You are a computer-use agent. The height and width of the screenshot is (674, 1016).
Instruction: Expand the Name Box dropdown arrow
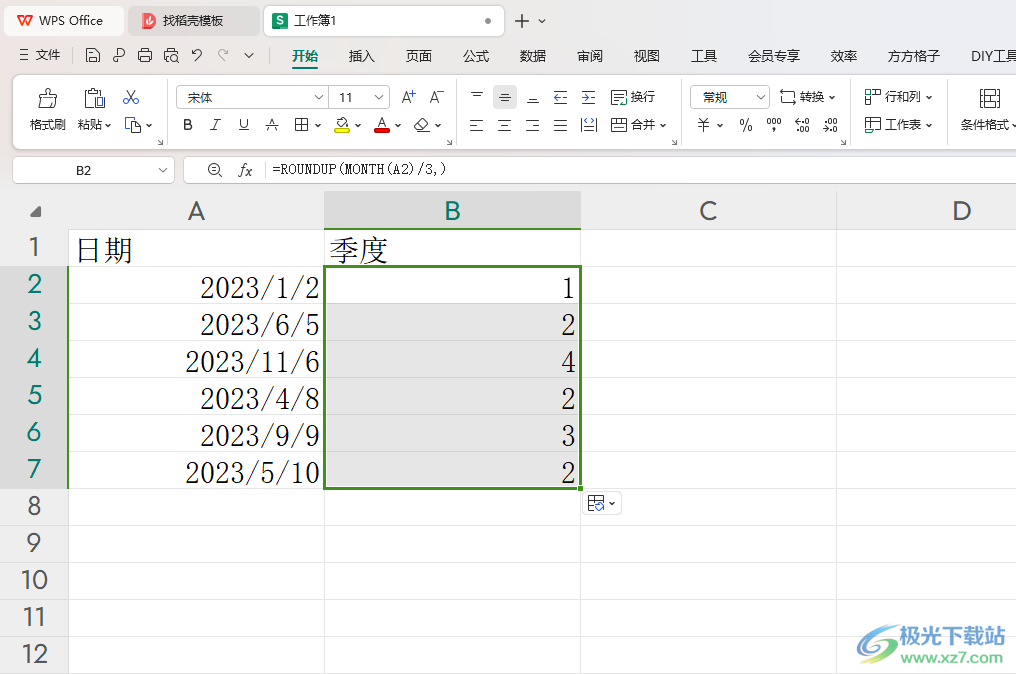163,170
